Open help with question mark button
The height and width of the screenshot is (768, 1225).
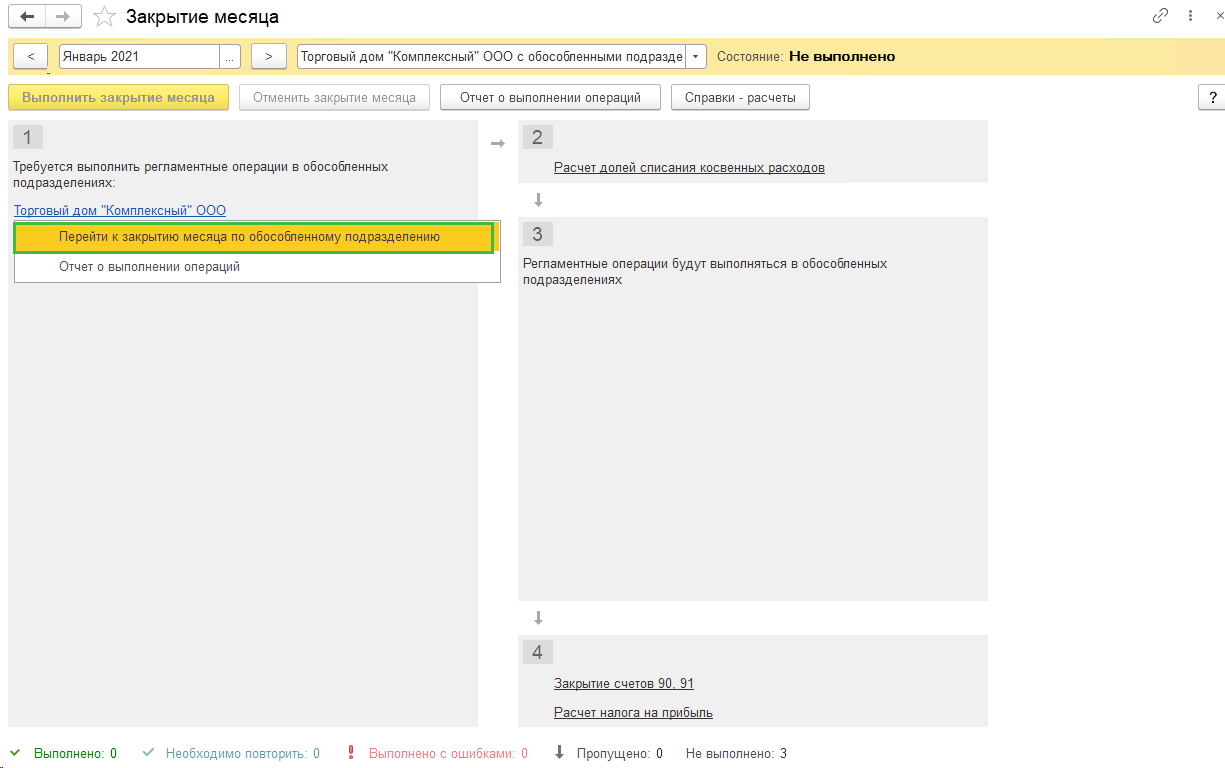click(x=1211, y=98)
